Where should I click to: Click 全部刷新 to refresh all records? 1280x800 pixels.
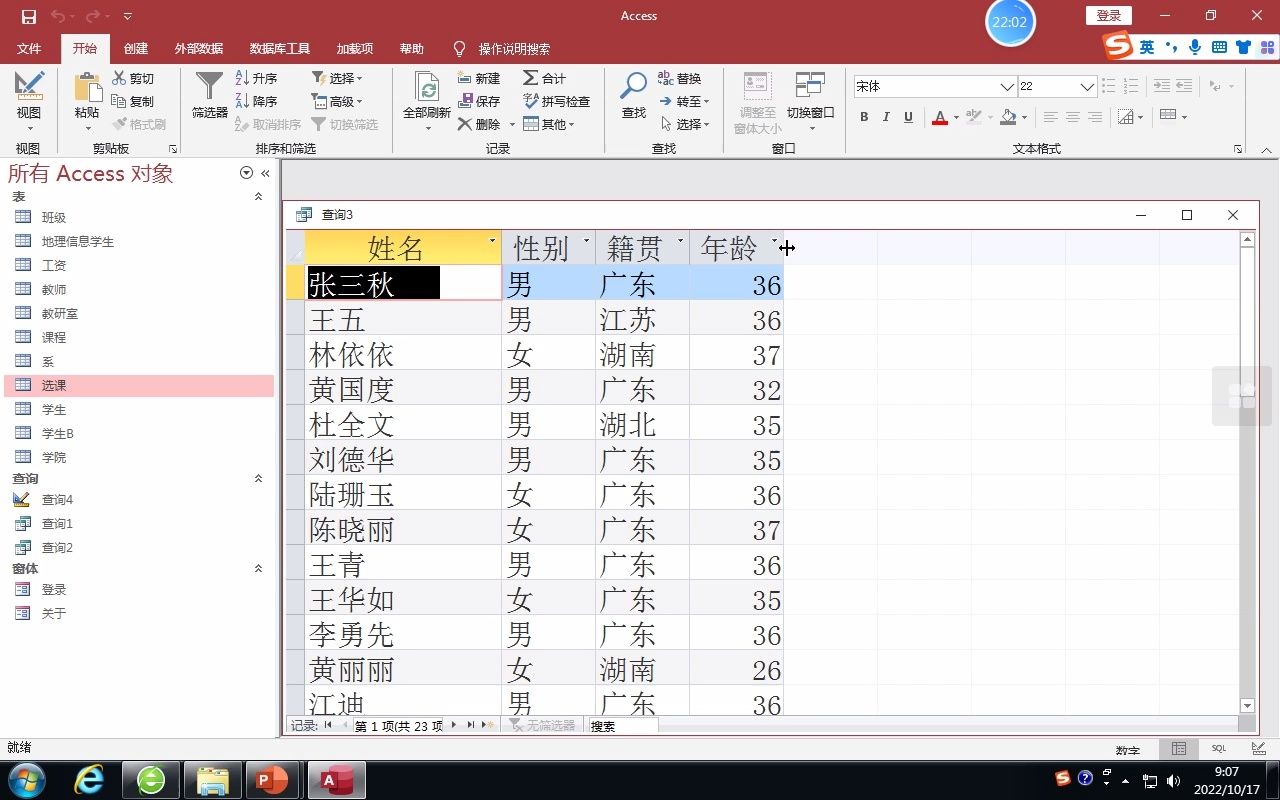[x=426, y=100]
